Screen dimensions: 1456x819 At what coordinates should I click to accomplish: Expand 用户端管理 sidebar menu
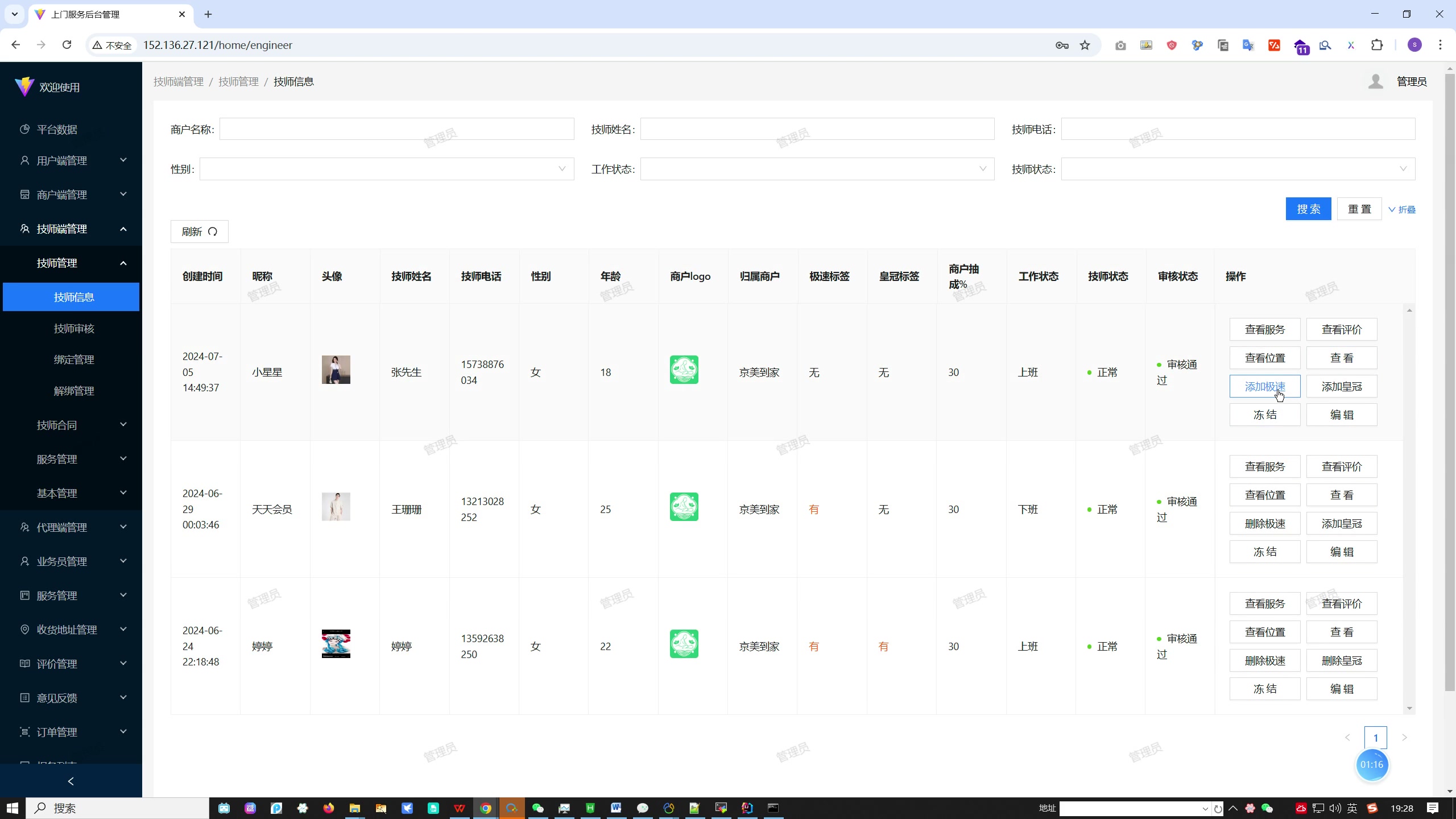click(x=71, y=160)
